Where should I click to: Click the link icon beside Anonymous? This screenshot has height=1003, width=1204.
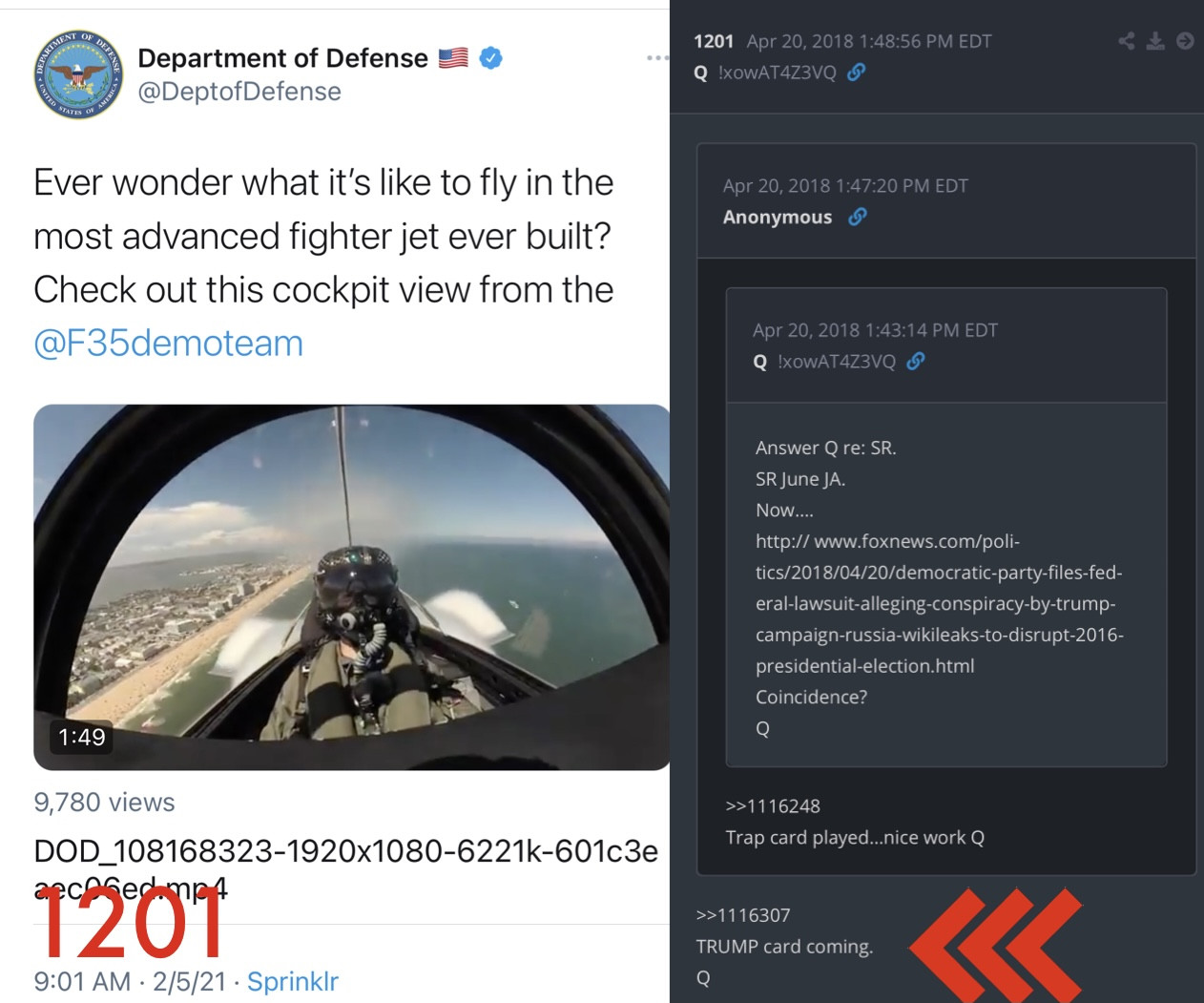coord(858,217)
